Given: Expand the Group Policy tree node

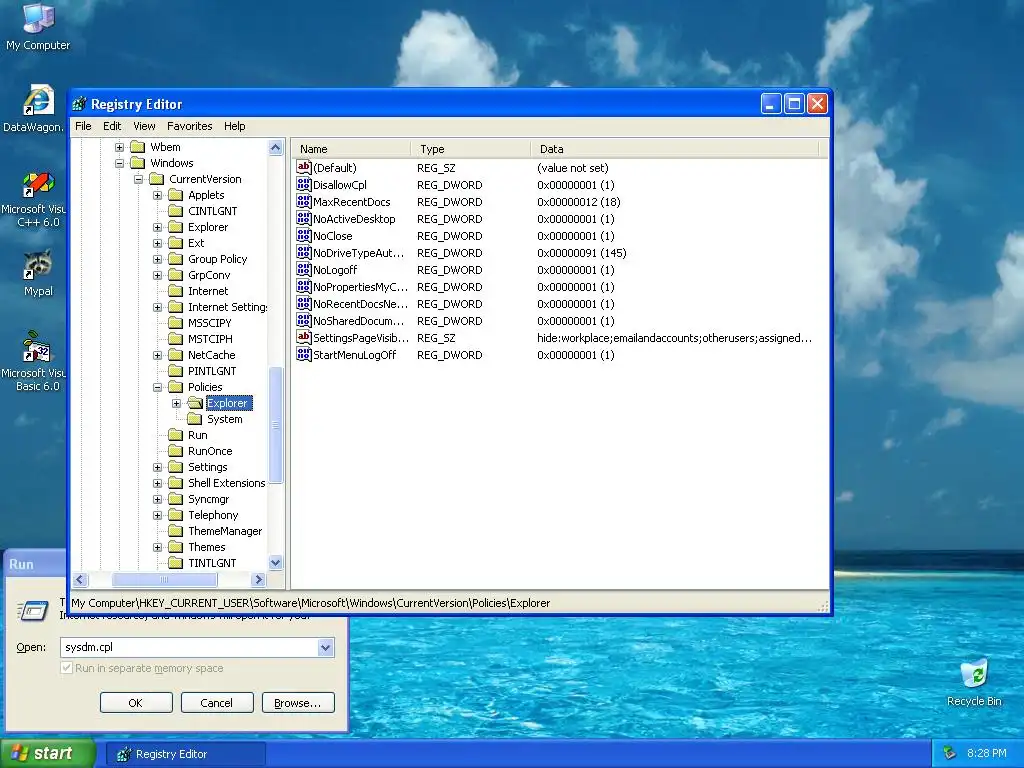Looking at the screenshot, I should click(157, 259).
